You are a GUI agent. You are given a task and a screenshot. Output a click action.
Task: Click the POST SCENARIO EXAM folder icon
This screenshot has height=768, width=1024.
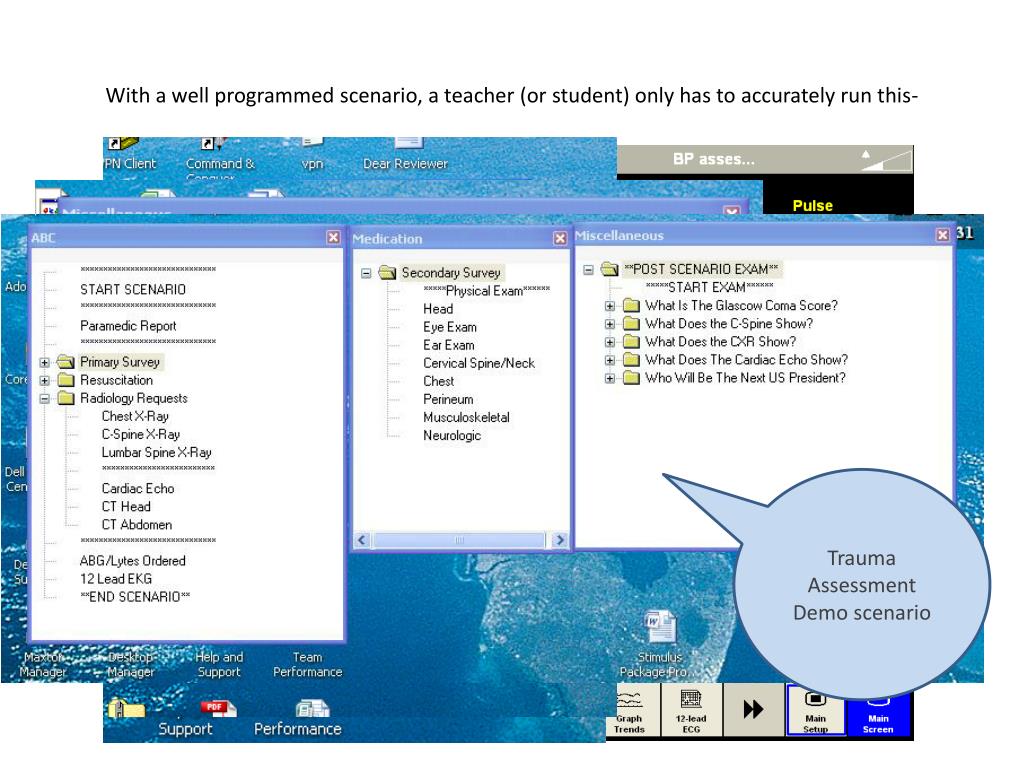pyautogui.click(x=609, y=269)
